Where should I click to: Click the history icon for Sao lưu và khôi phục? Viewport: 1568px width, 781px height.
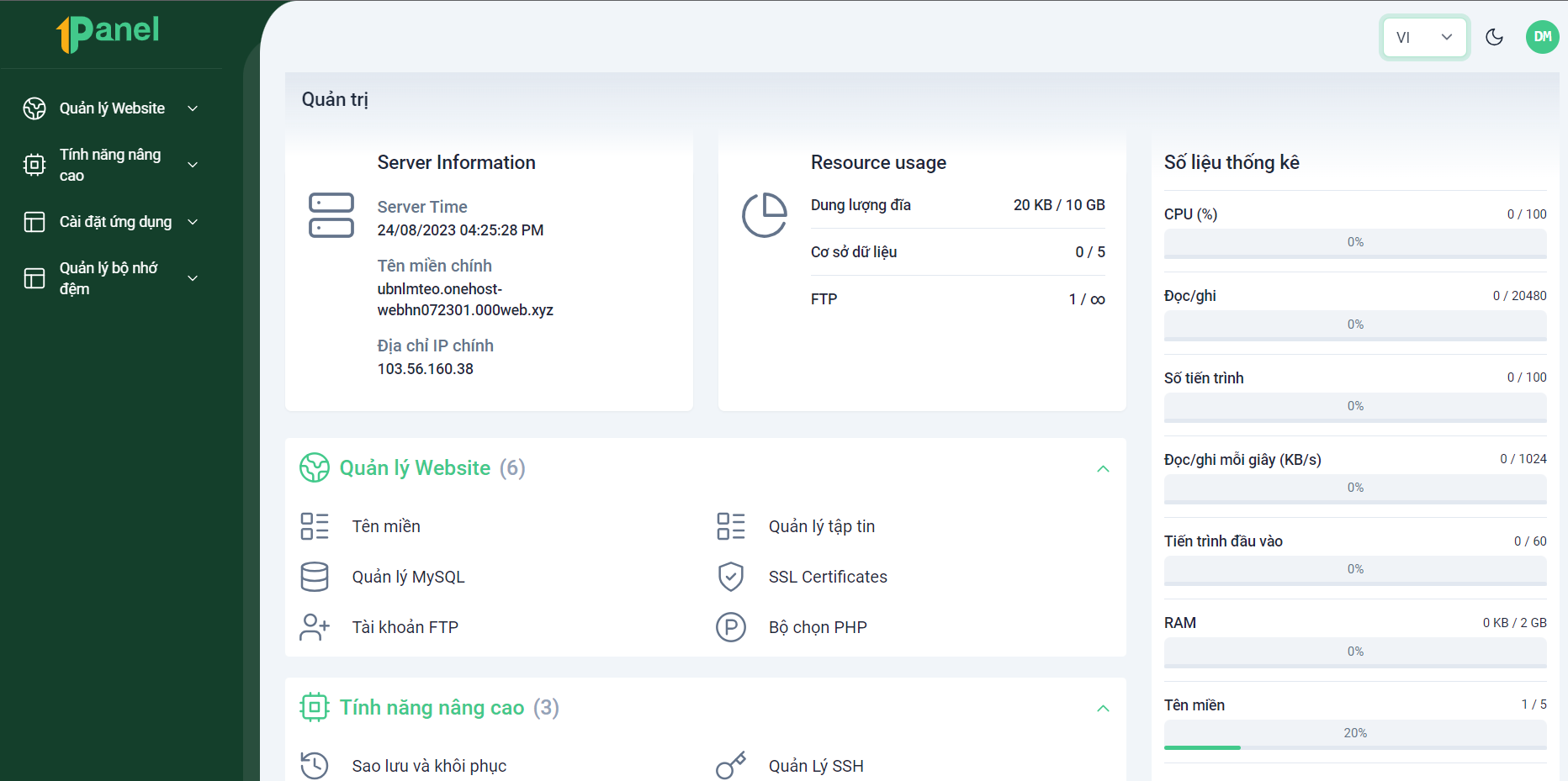tap(315, 766)
